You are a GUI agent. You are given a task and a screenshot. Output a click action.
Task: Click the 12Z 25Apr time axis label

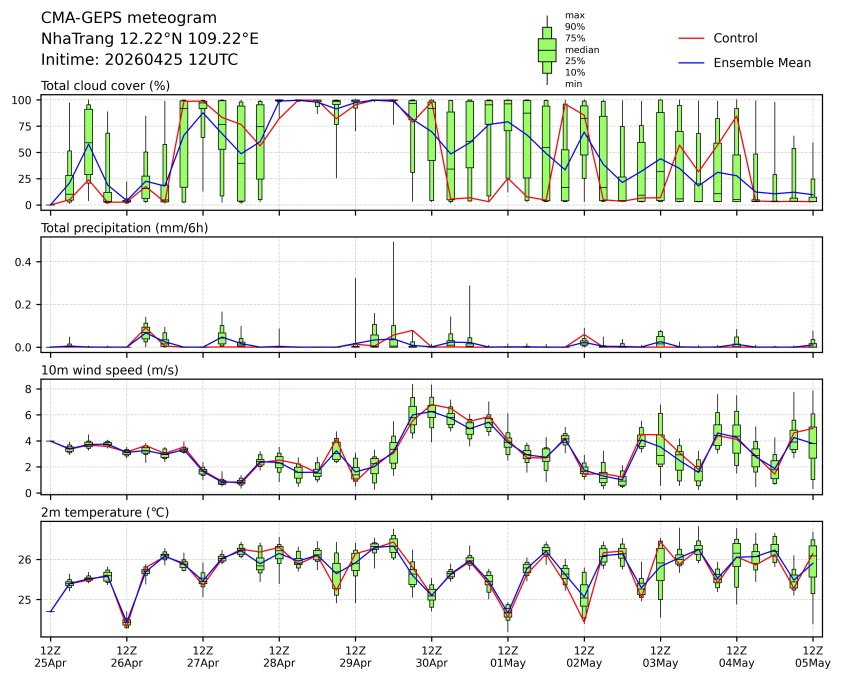click(50, 656)
